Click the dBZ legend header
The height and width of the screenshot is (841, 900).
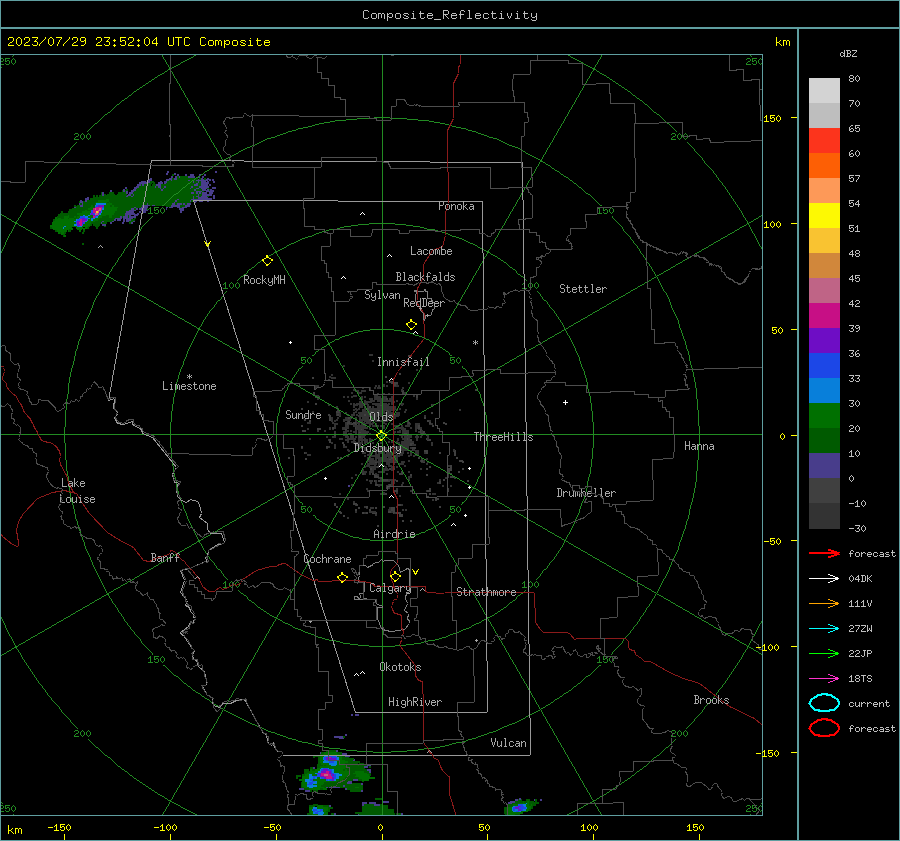848,54
